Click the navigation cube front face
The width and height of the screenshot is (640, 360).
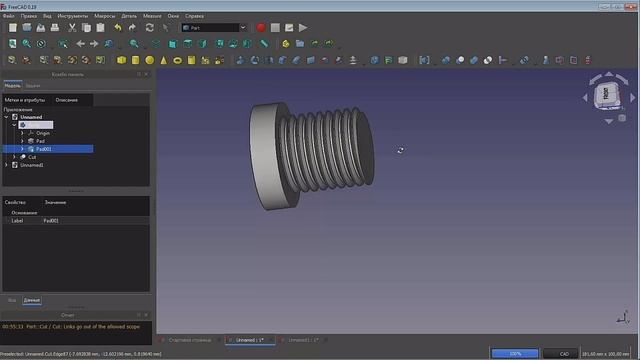click(x=606, y=94)
